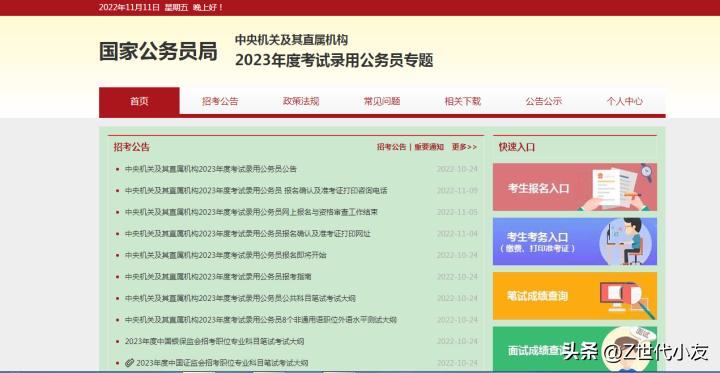This screenshot has width=720, height=373.
Task: Click the person-at-desk illustration on 考生考务入口
Action: tap(624, 242)
